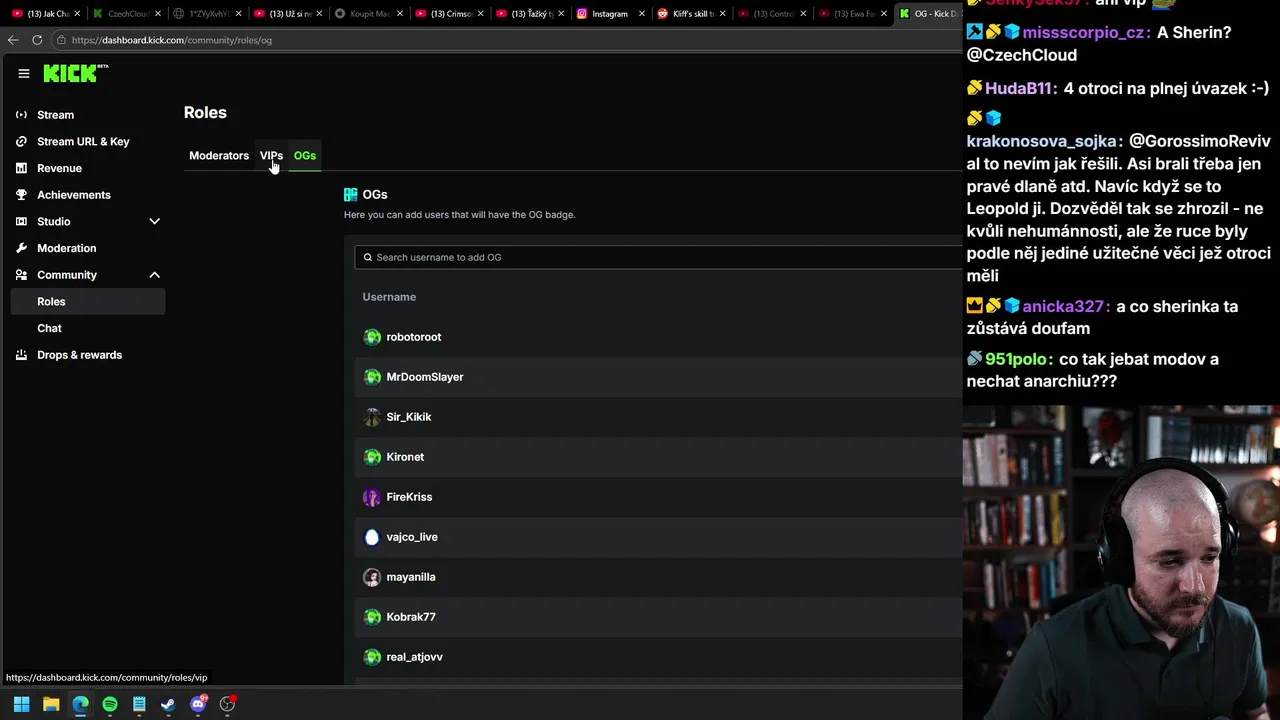Switch to the Koupit Mac browser tab
This screenshot has width=1280, height=720.
(368, 14)
